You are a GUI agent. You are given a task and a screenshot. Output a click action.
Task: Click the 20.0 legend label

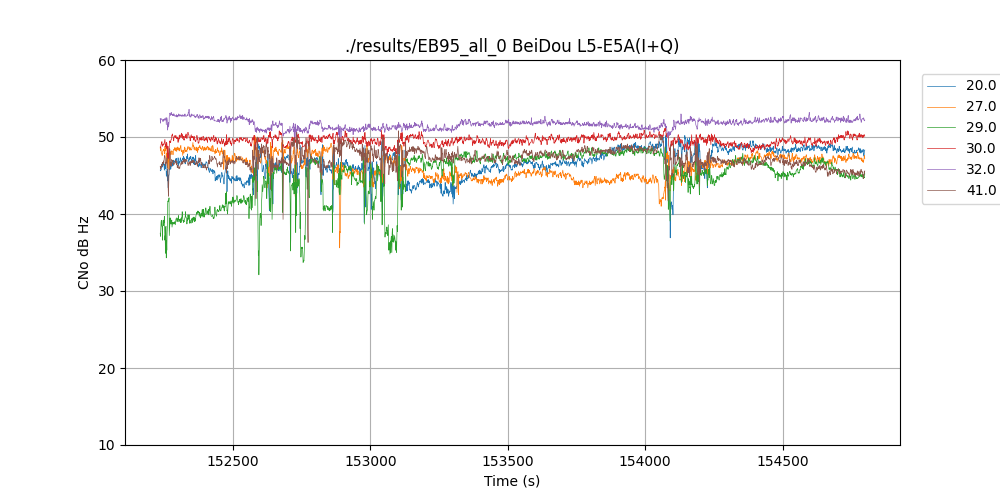point(981,86)
